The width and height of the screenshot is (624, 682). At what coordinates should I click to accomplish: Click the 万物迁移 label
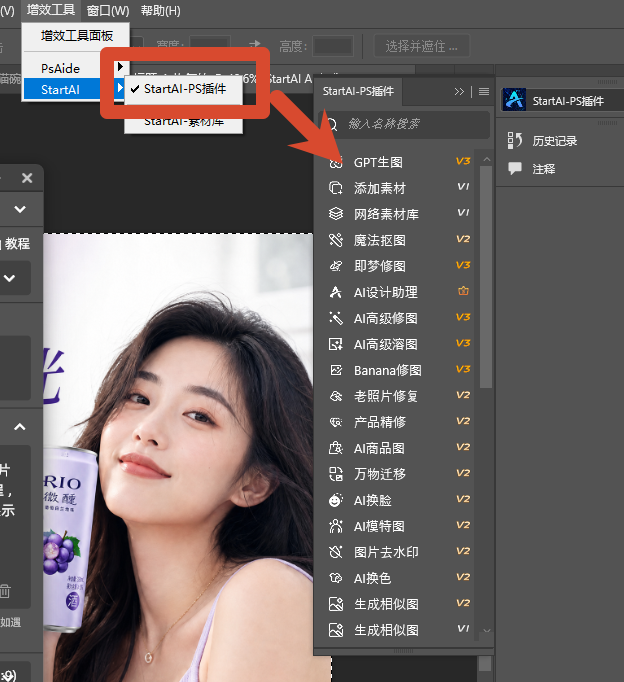click(x=380, y=474)
